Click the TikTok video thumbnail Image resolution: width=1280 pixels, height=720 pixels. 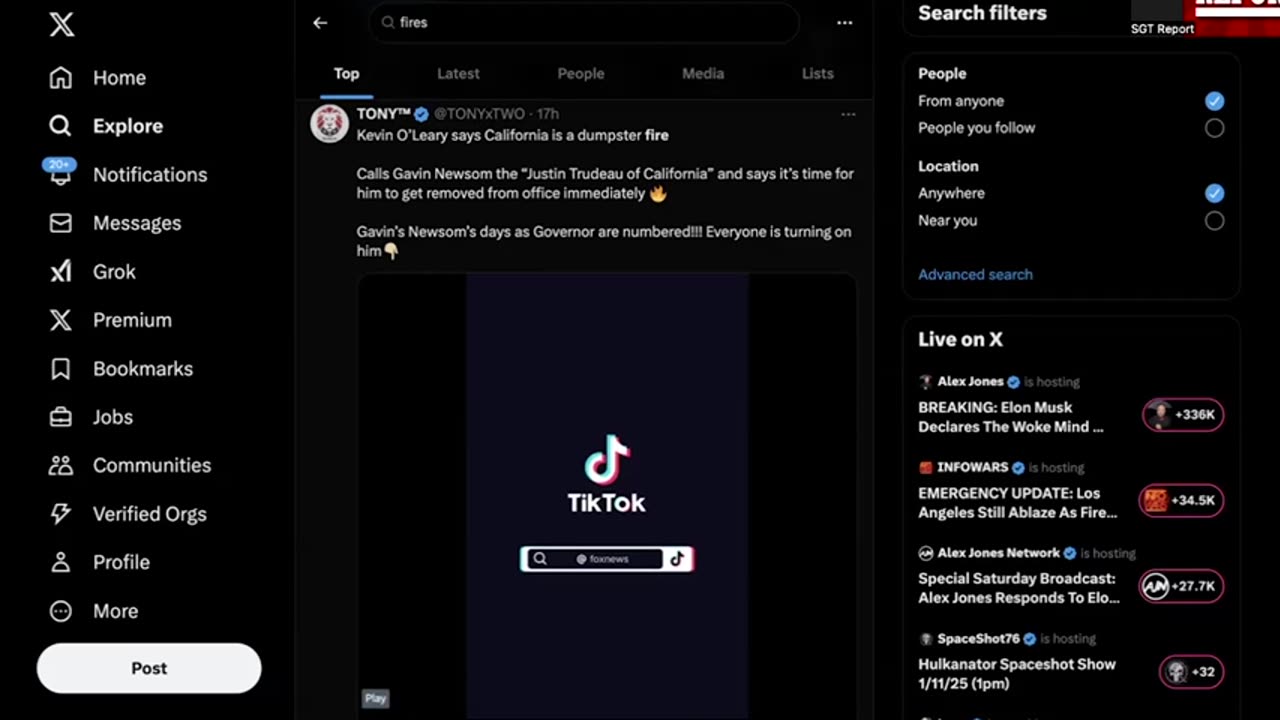(607, 495)
